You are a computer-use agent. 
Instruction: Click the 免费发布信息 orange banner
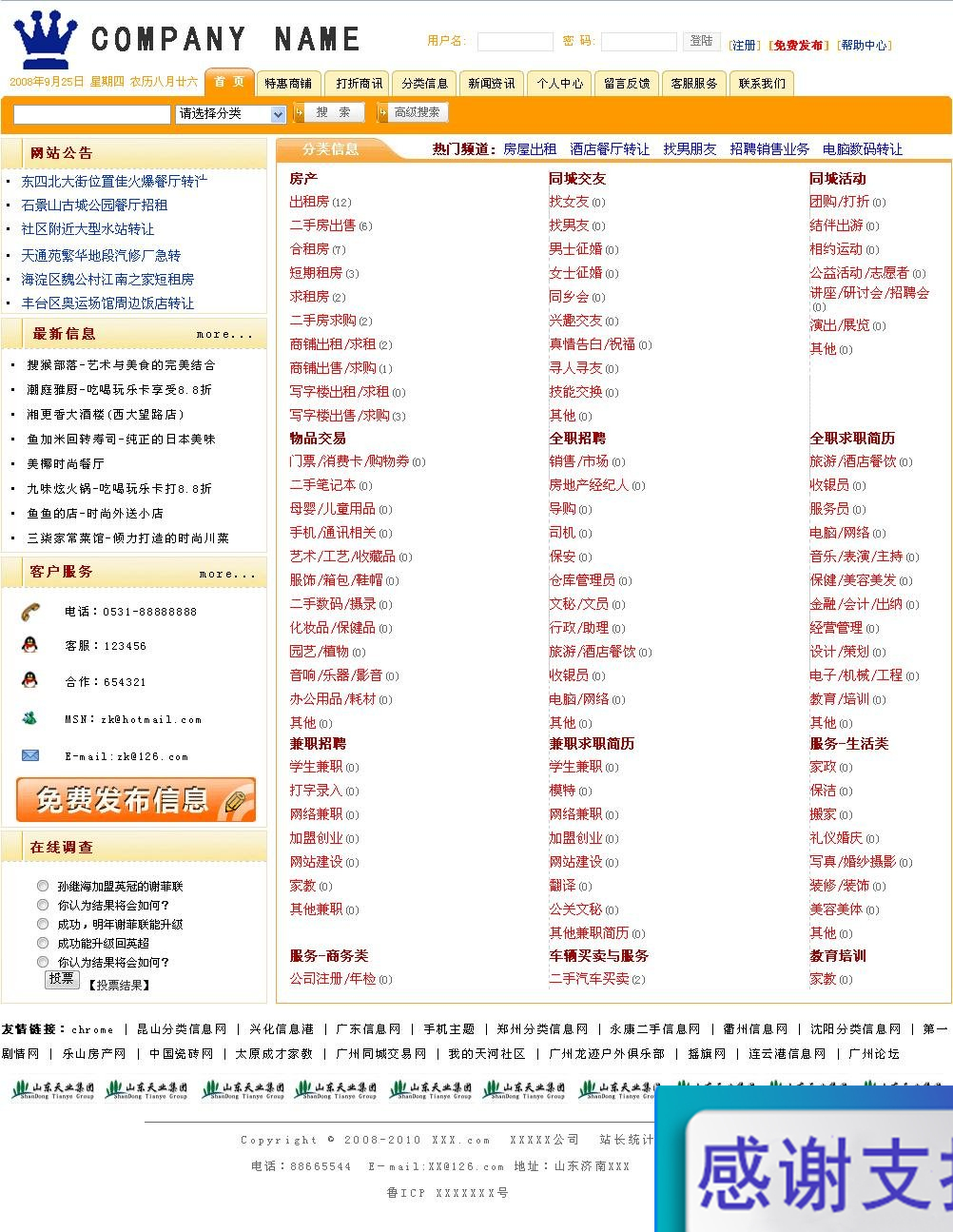click(136, 799)
